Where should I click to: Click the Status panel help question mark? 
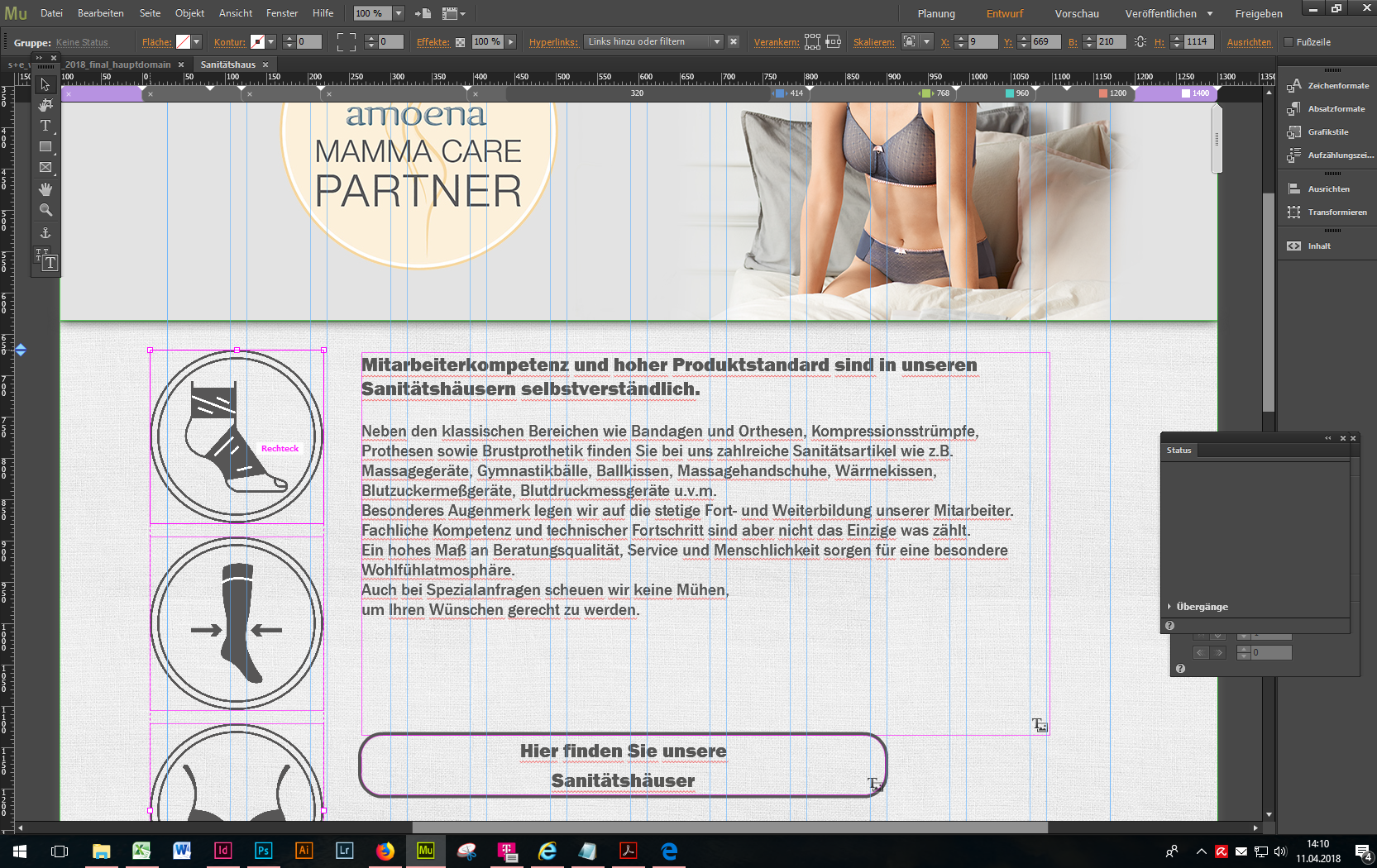1169,626
